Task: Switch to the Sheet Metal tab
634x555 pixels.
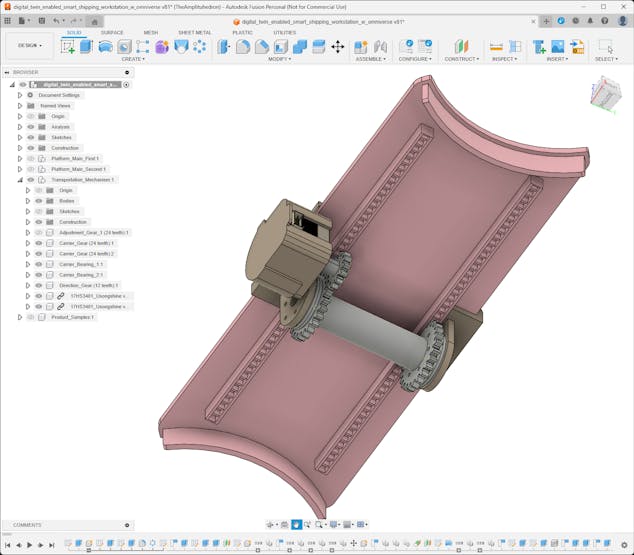Action: coord(195,32)
